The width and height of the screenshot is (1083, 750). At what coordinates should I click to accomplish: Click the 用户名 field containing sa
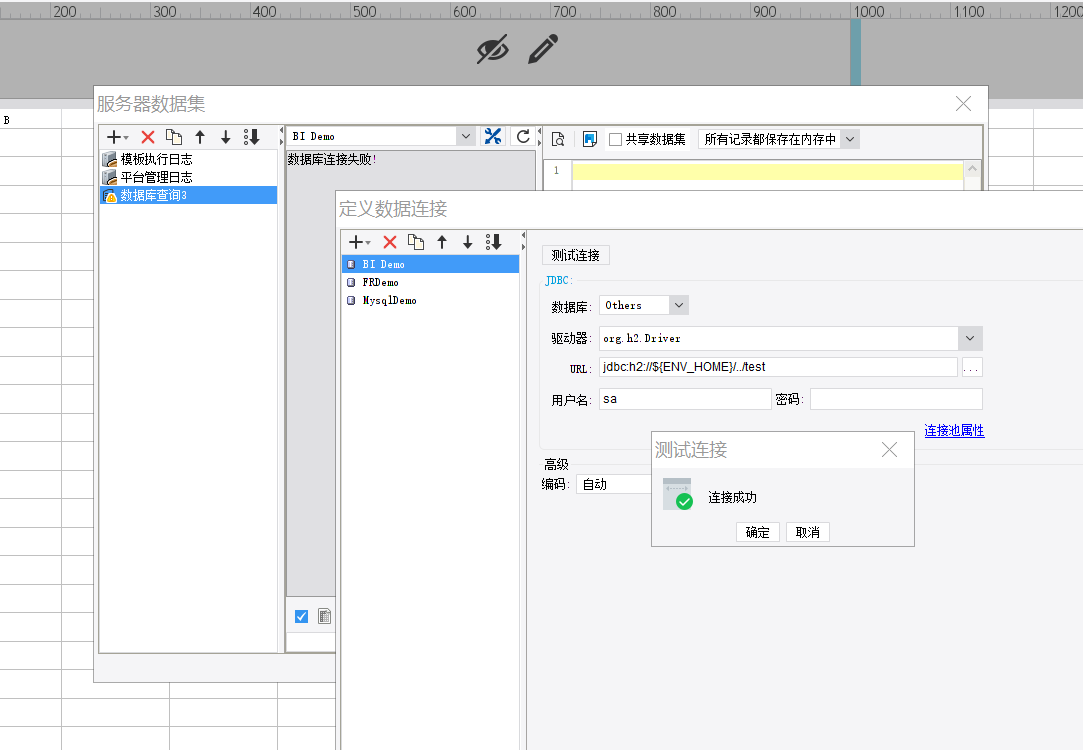685,399
